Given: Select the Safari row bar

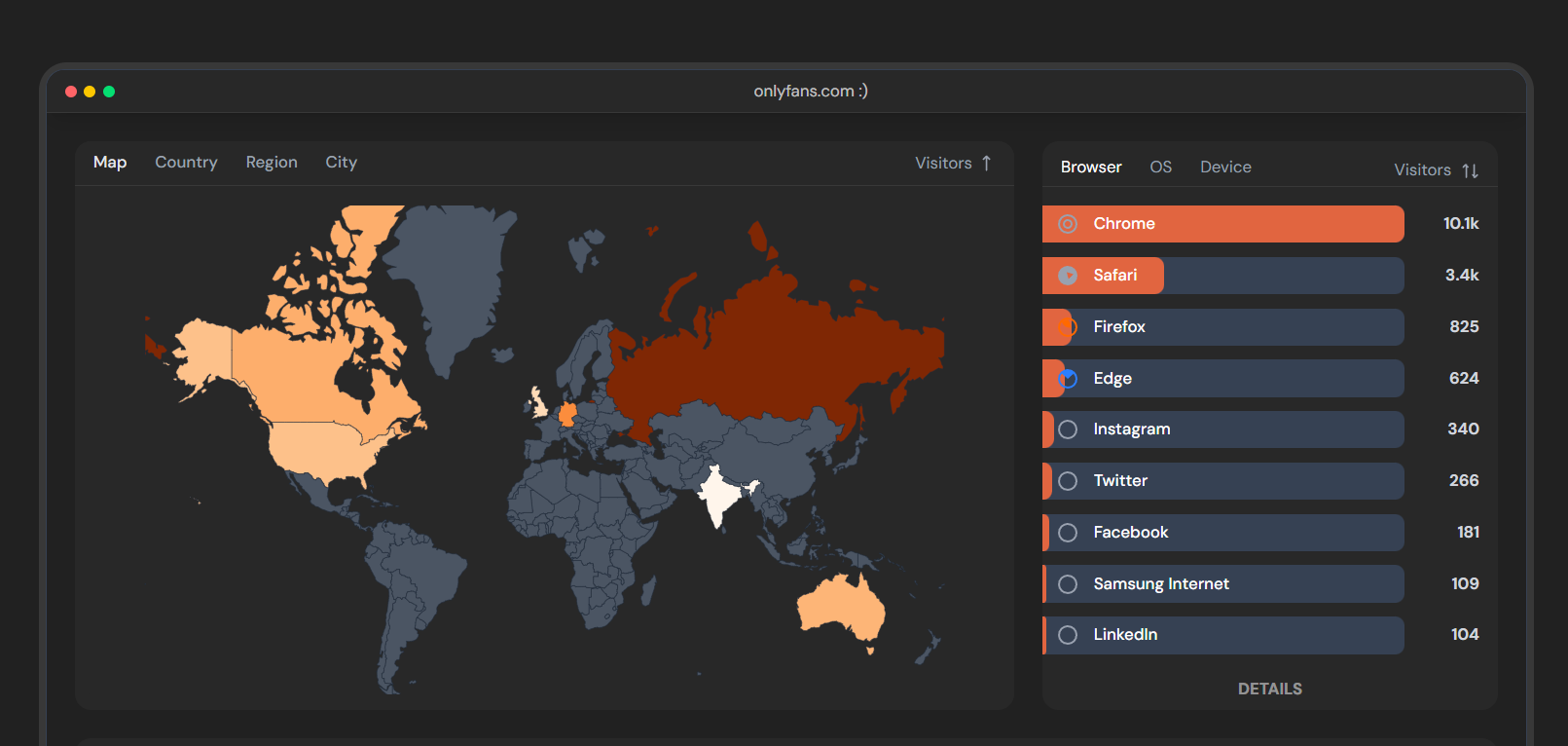Looking at the screenshot, I should click(x=1222, y=276).
